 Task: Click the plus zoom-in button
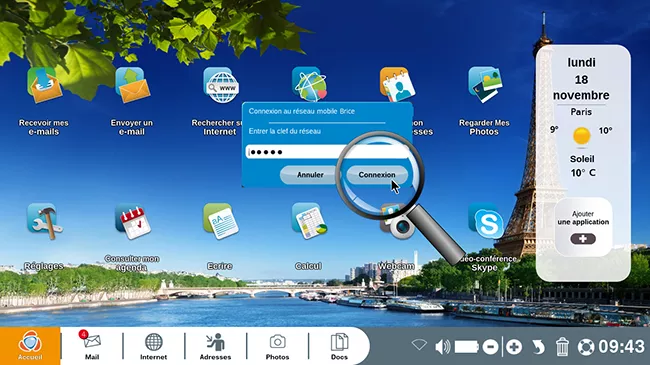514,347
